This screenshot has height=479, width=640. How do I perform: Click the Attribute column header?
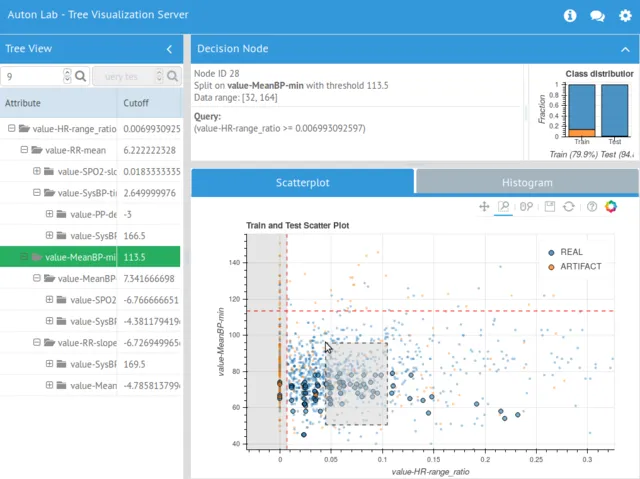click(x=58, y=103)
